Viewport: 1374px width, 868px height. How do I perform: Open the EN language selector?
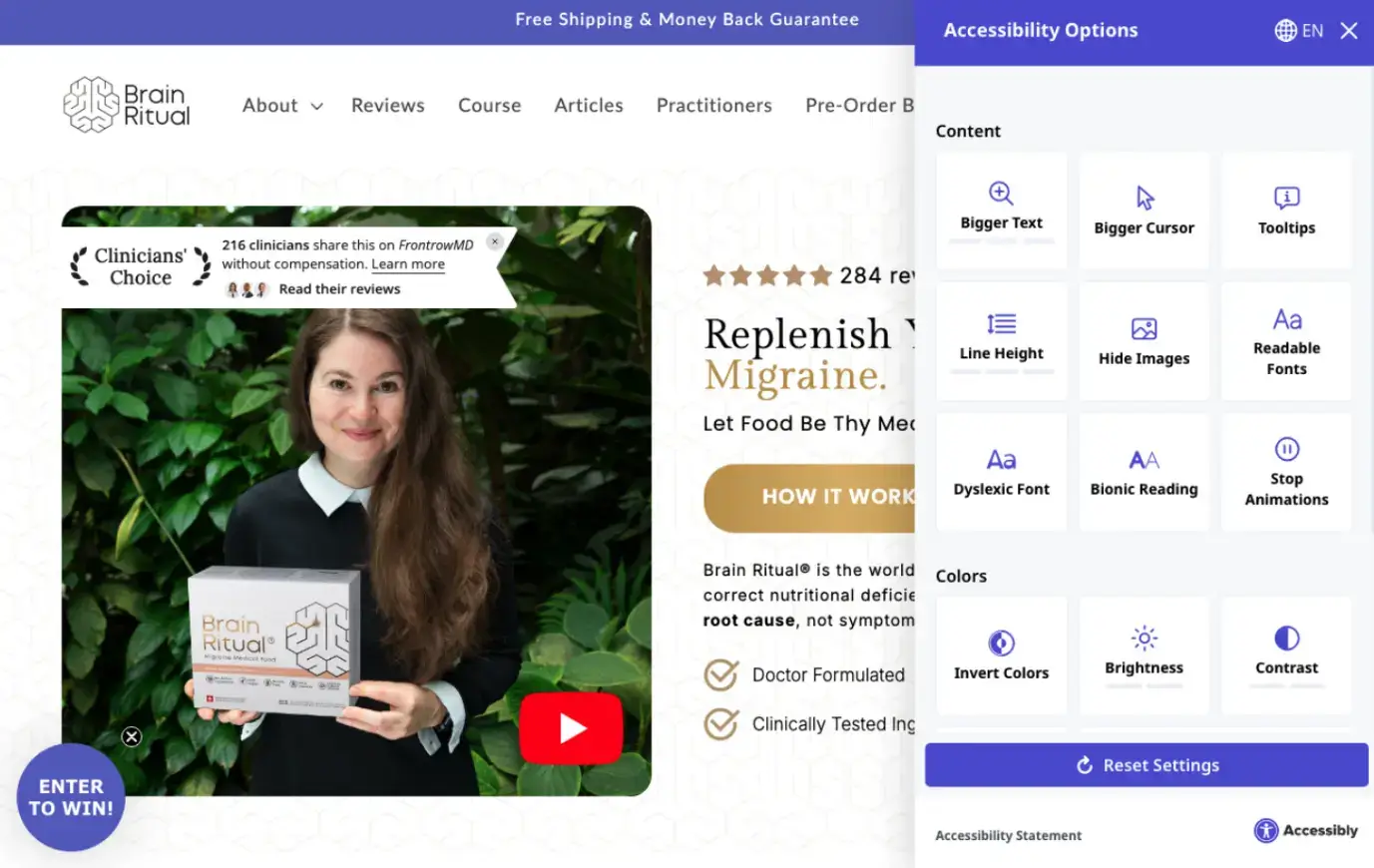[x=1299, y=31]
